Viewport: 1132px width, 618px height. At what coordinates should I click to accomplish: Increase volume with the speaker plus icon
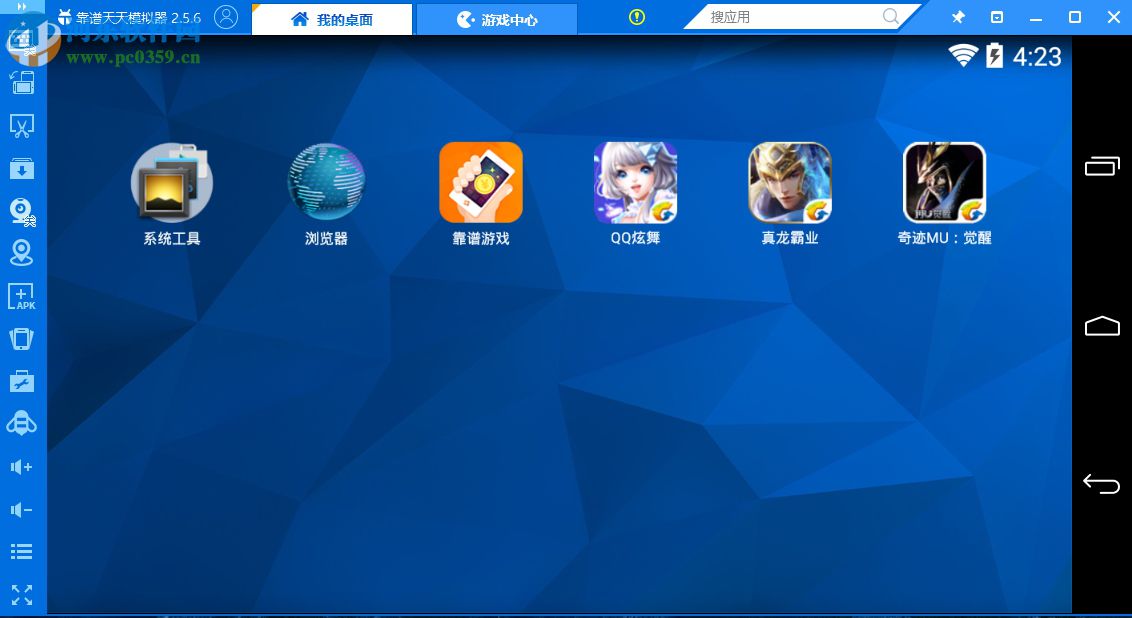pyautogui.click(x=22, y=467)
